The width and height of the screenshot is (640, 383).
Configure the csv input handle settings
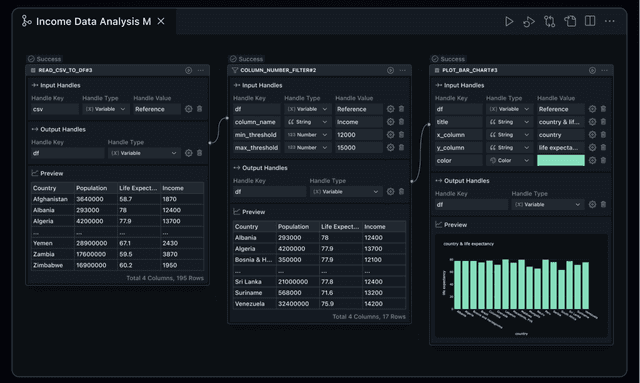point(189,109)
